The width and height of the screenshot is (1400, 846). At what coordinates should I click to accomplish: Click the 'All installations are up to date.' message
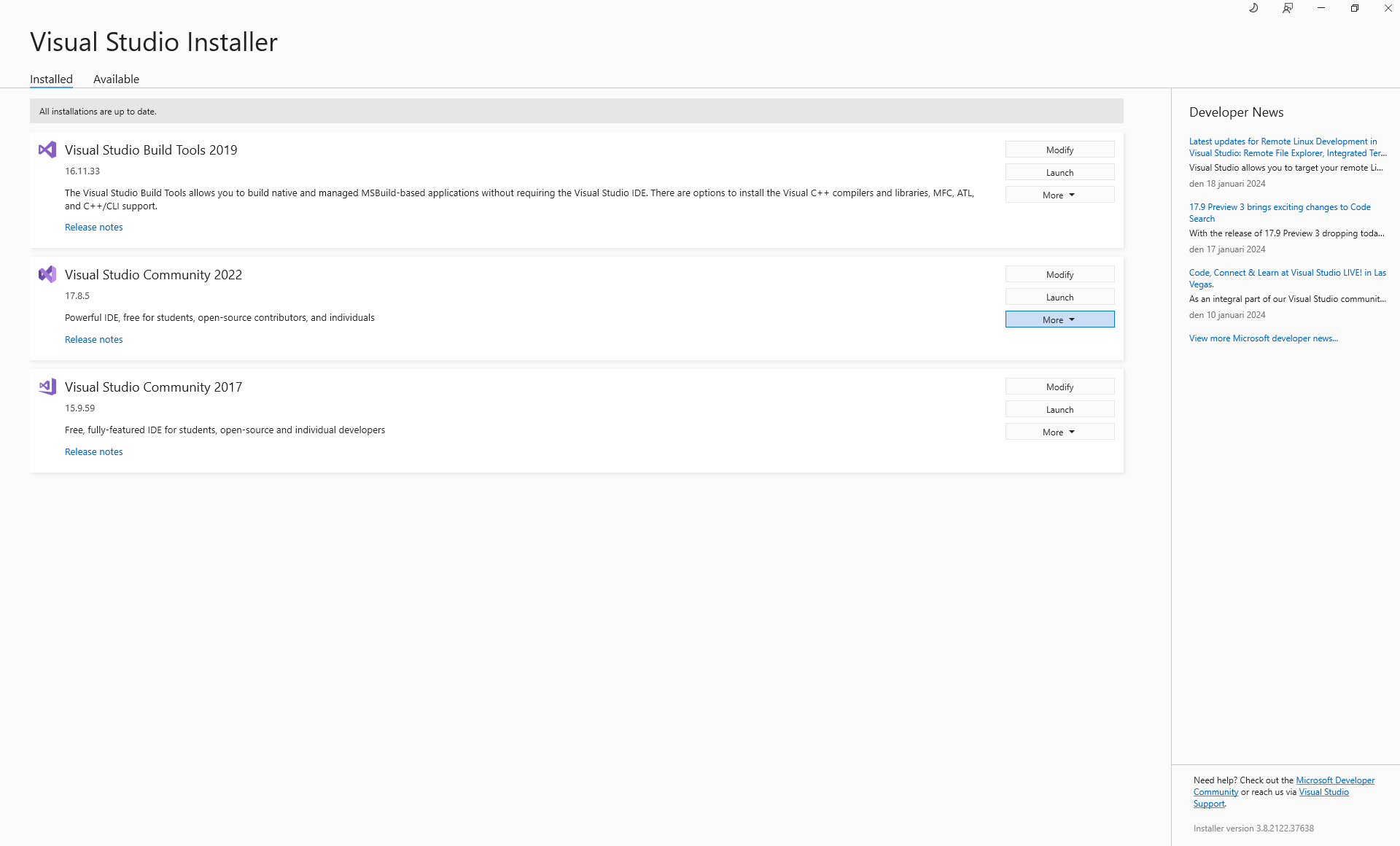coord(98,112)
